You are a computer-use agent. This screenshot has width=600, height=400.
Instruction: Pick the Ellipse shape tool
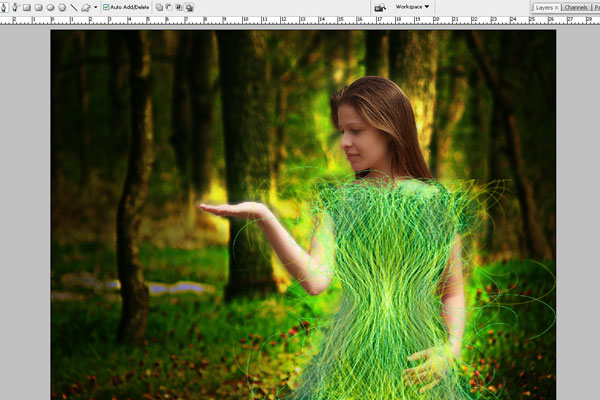tap(50, 7)
